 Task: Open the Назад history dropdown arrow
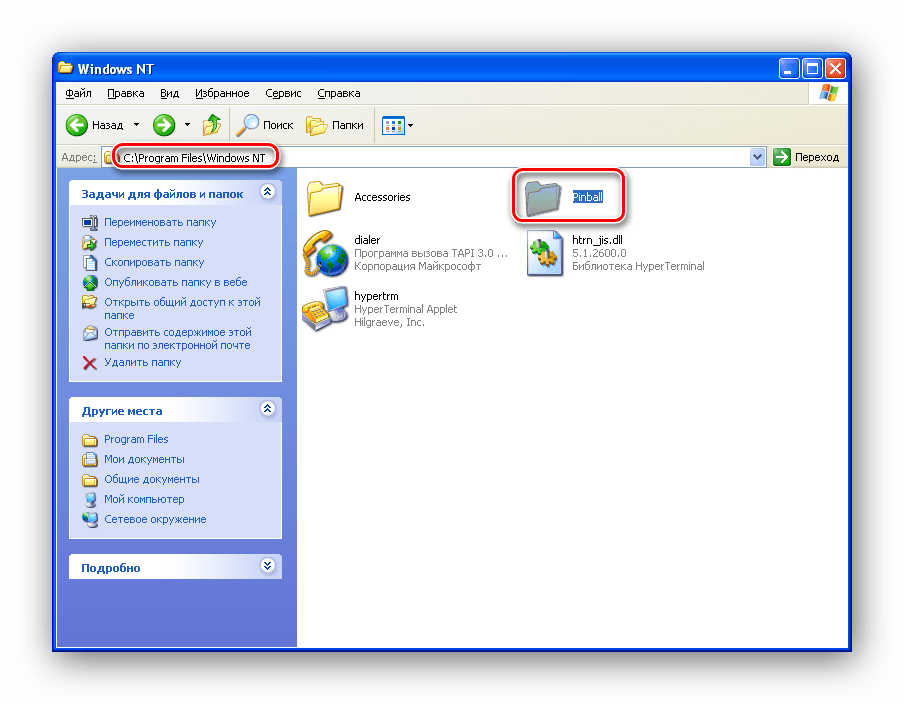137,125
